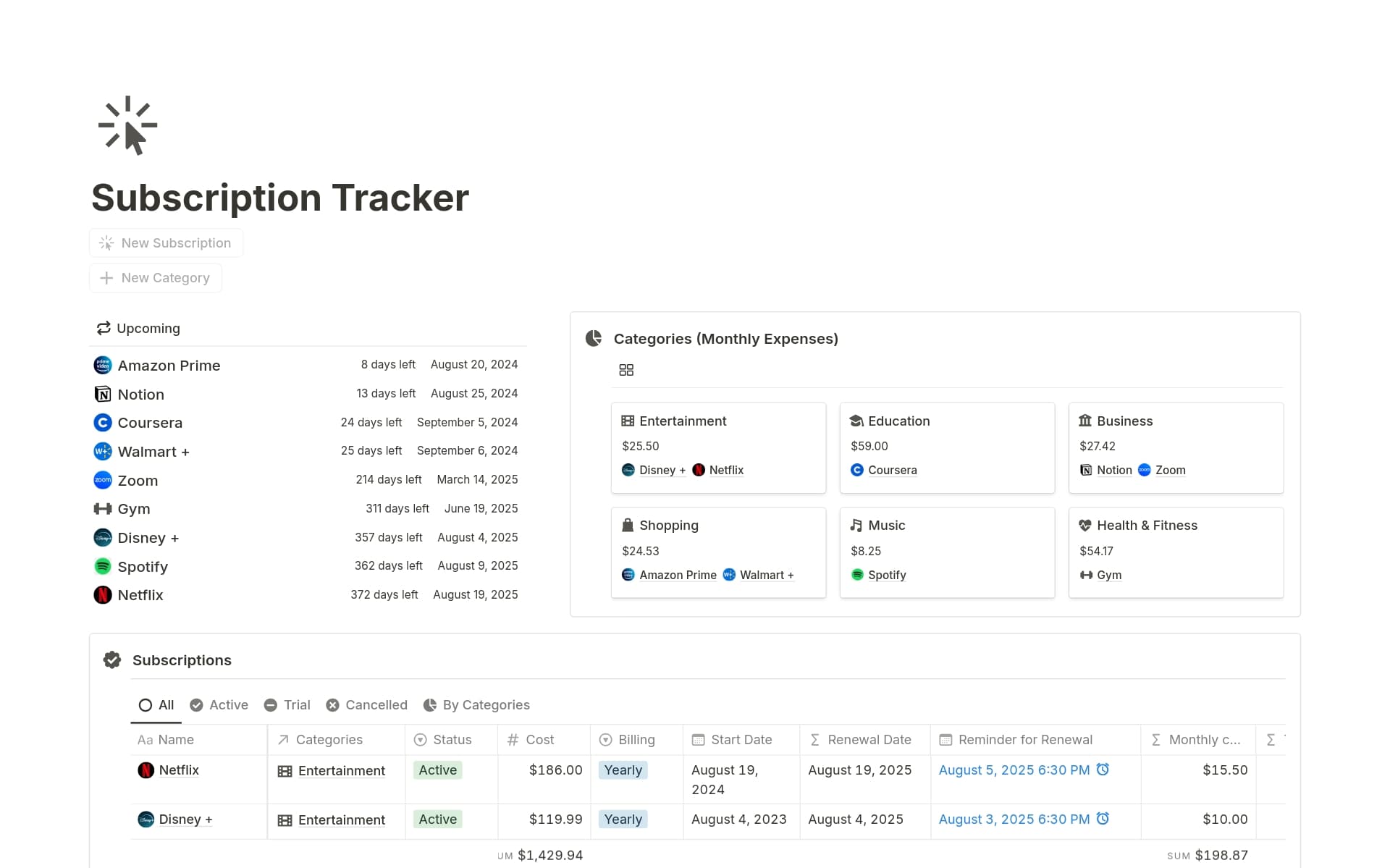Click the Upcoming repeat-arrows icon
The image size is (1390, 868).
pos(104,328)
